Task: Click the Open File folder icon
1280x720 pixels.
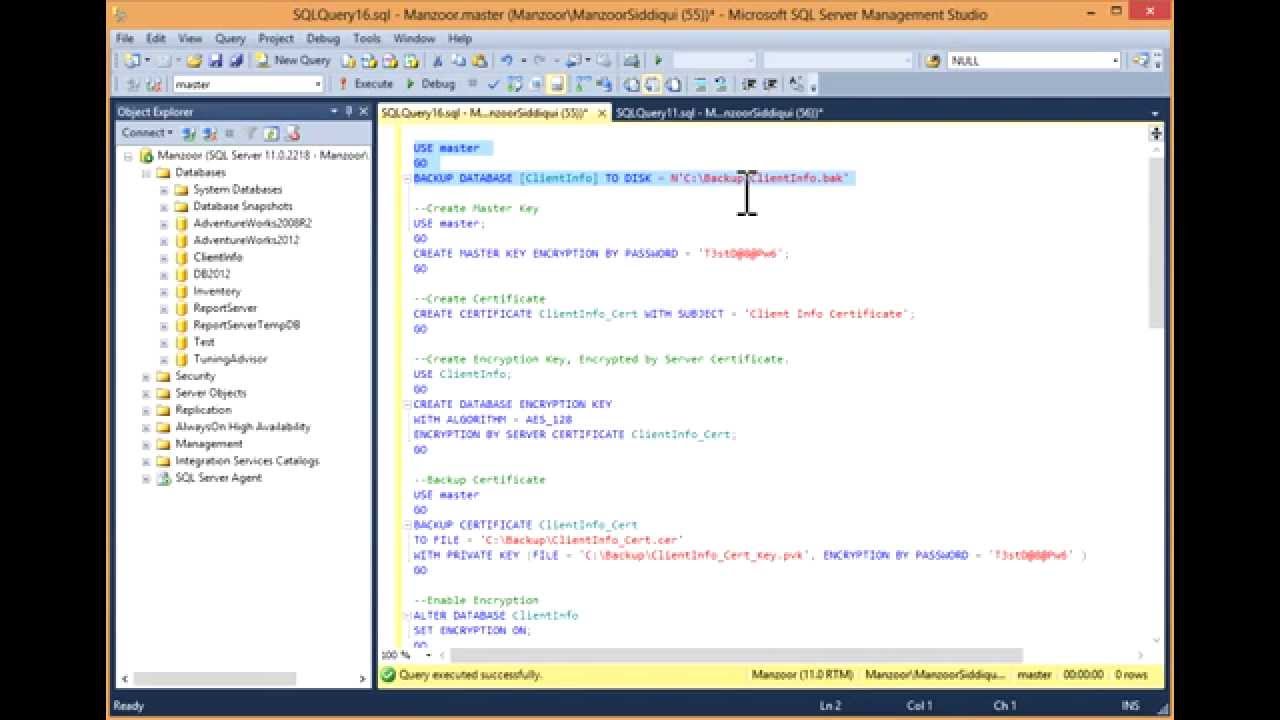Action: point(193,60)
